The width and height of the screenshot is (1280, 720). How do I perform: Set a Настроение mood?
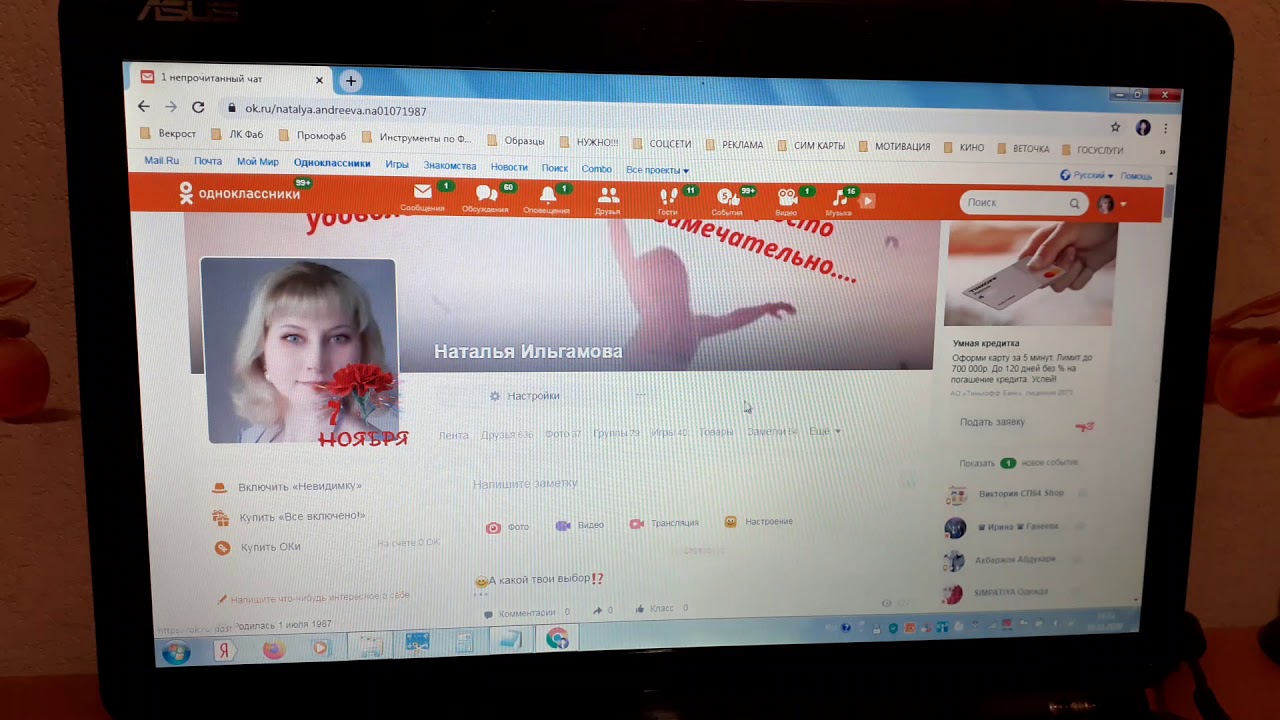759,522
